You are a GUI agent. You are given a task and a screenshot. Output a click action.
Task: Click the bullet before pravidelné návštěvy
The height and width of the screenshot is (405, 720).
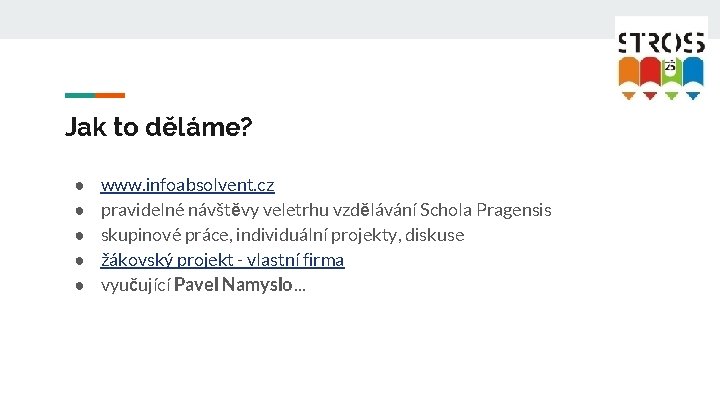(x=77, y=211)
